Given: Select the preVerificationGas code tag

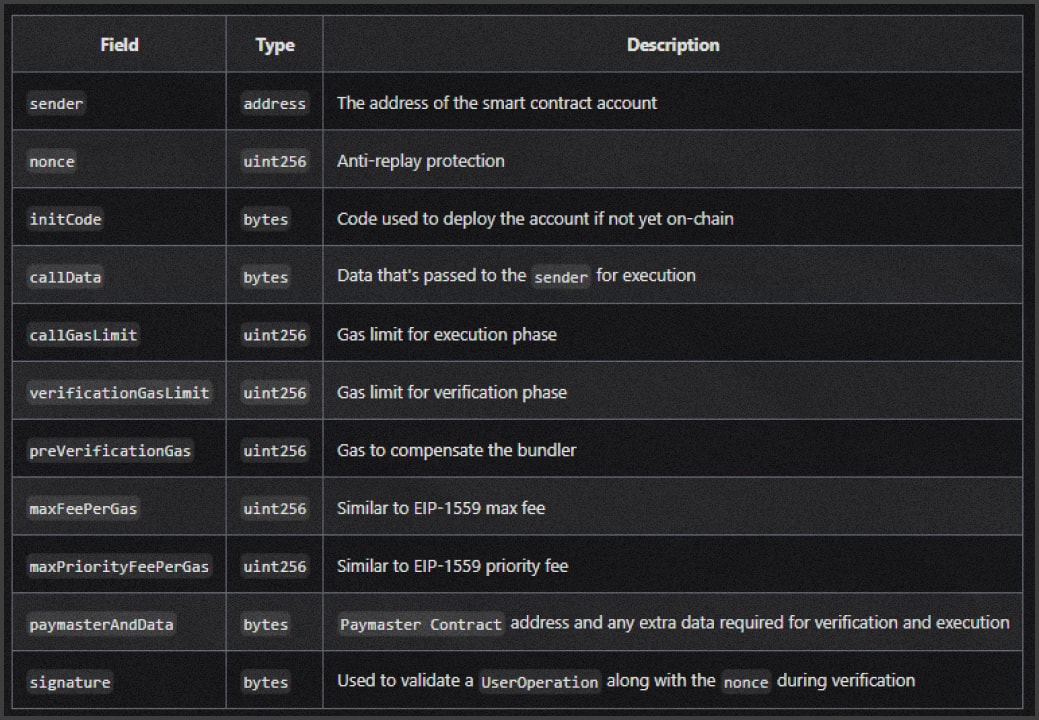Looking at the screenshot, I should 110,451.
